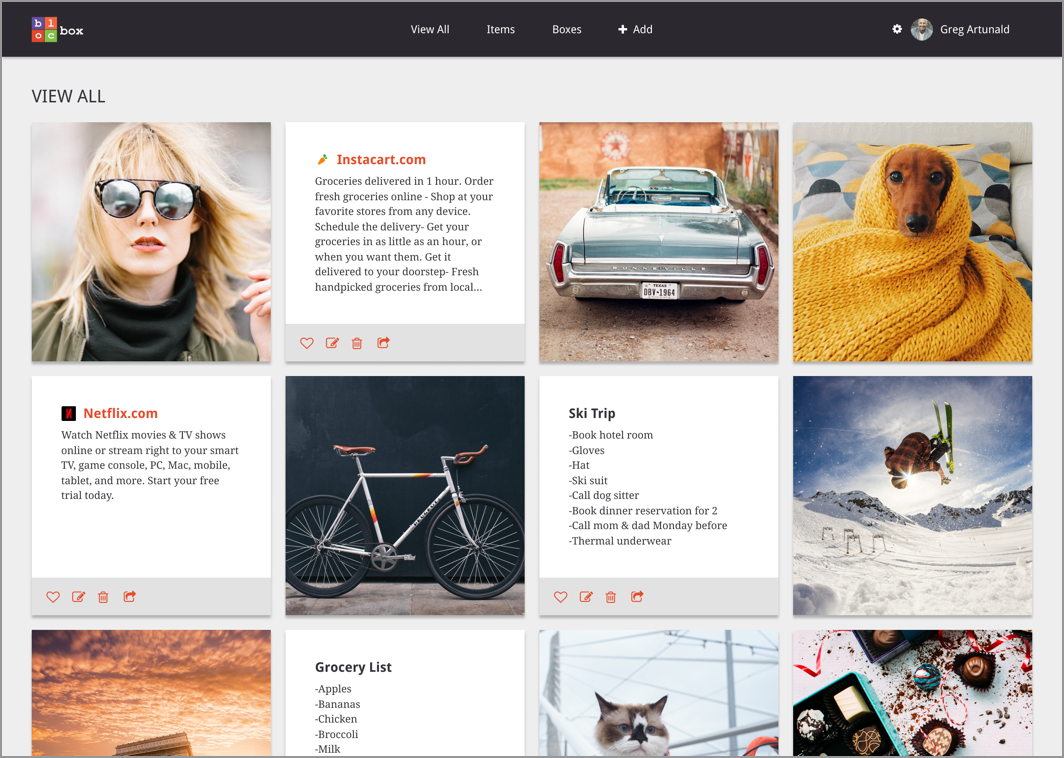Click "-Book hotel room" in Ski Trip
The image size is (1064, 758).
611,435
